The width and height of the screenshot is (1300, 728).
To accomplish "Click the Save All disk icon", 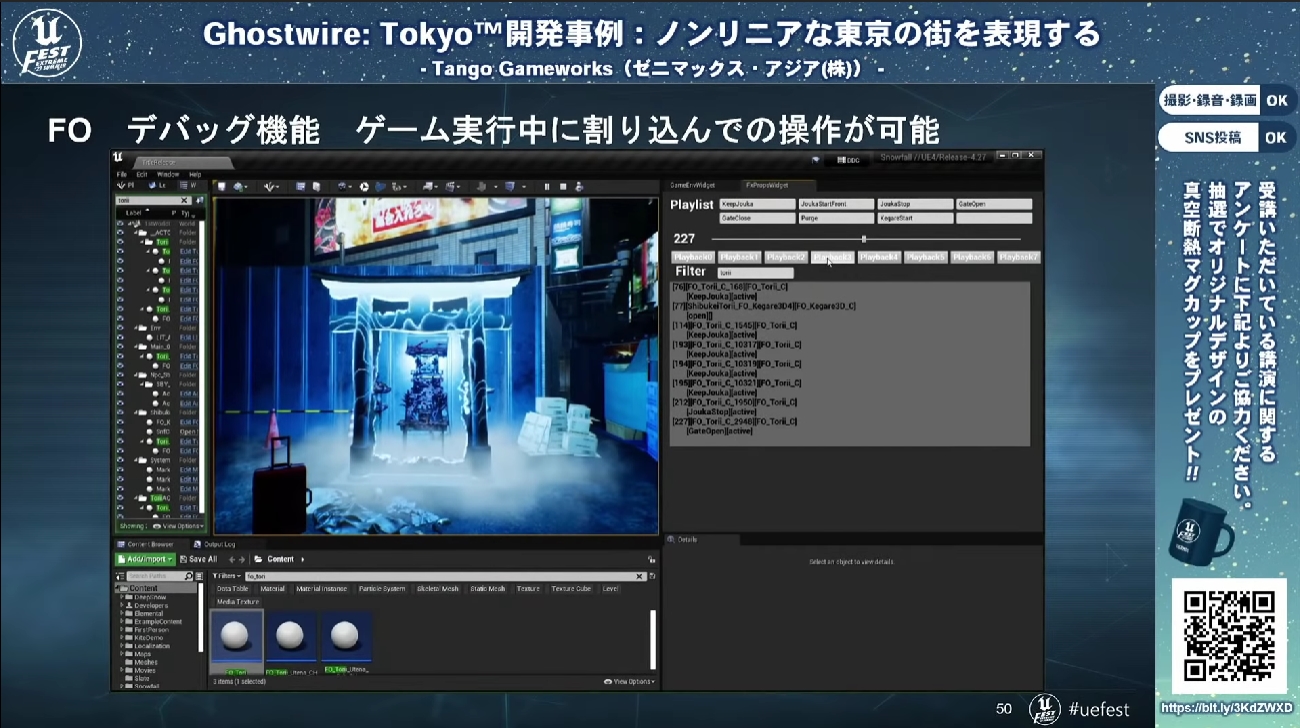I will 182,559.
